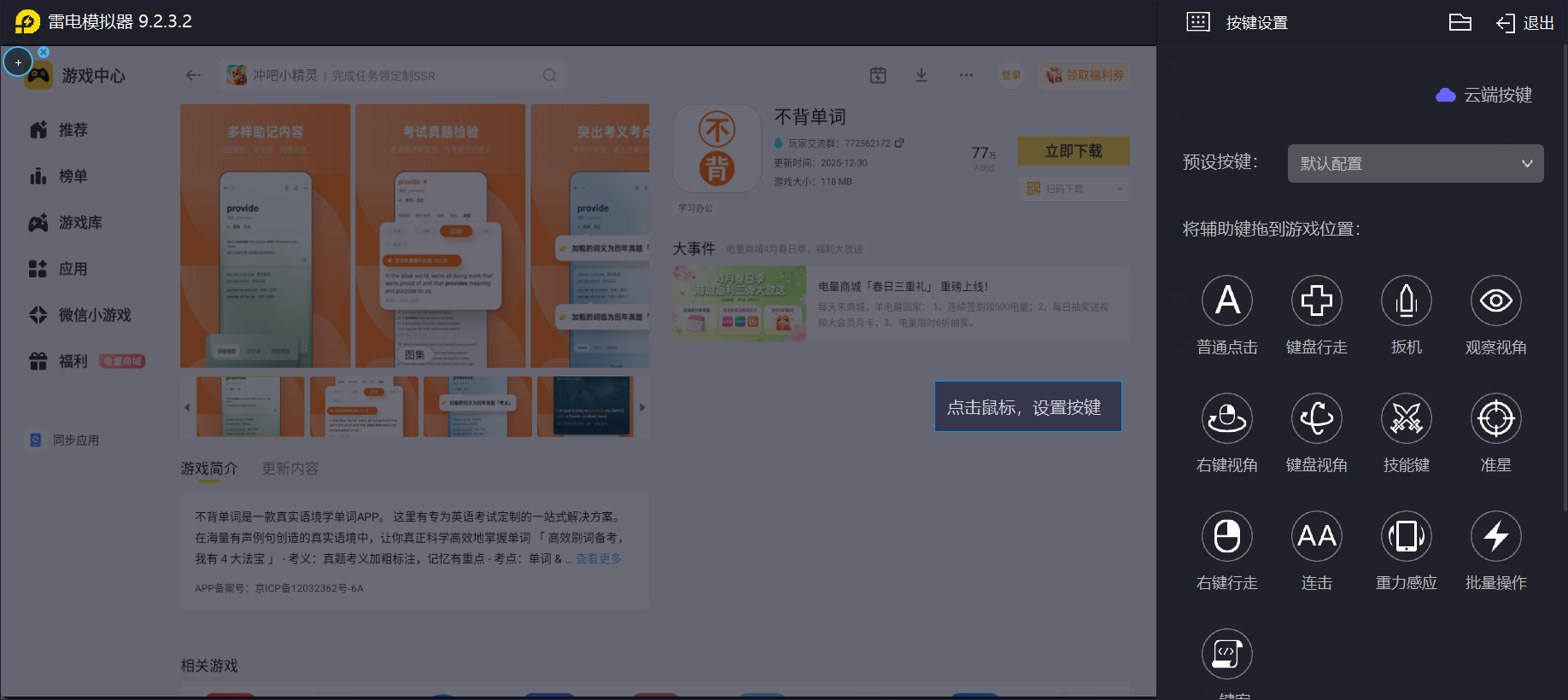Click the 学习办公 category tag
The height and width of the screenshot is (700, 1568).
coord(696,208)
